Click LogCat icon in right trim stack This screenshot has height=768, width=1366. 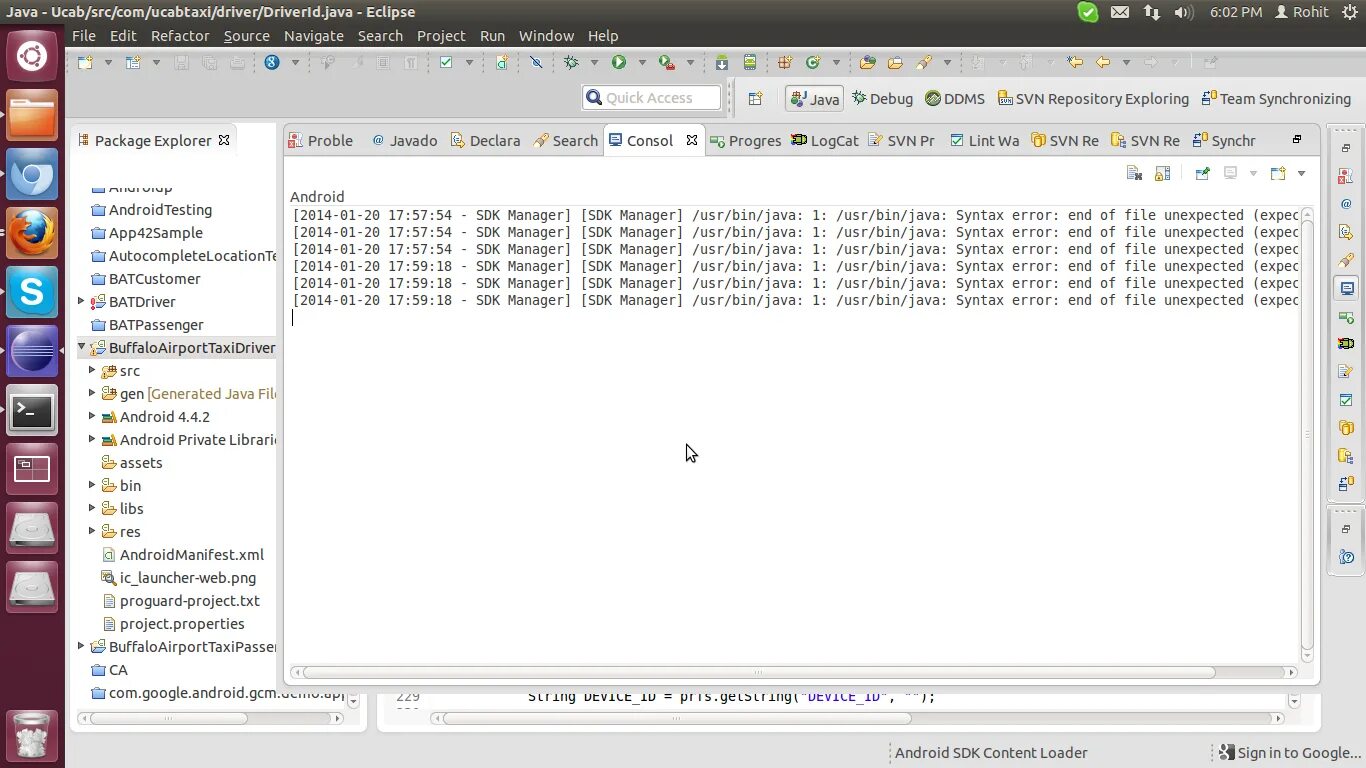click(x=1346, y=343)
